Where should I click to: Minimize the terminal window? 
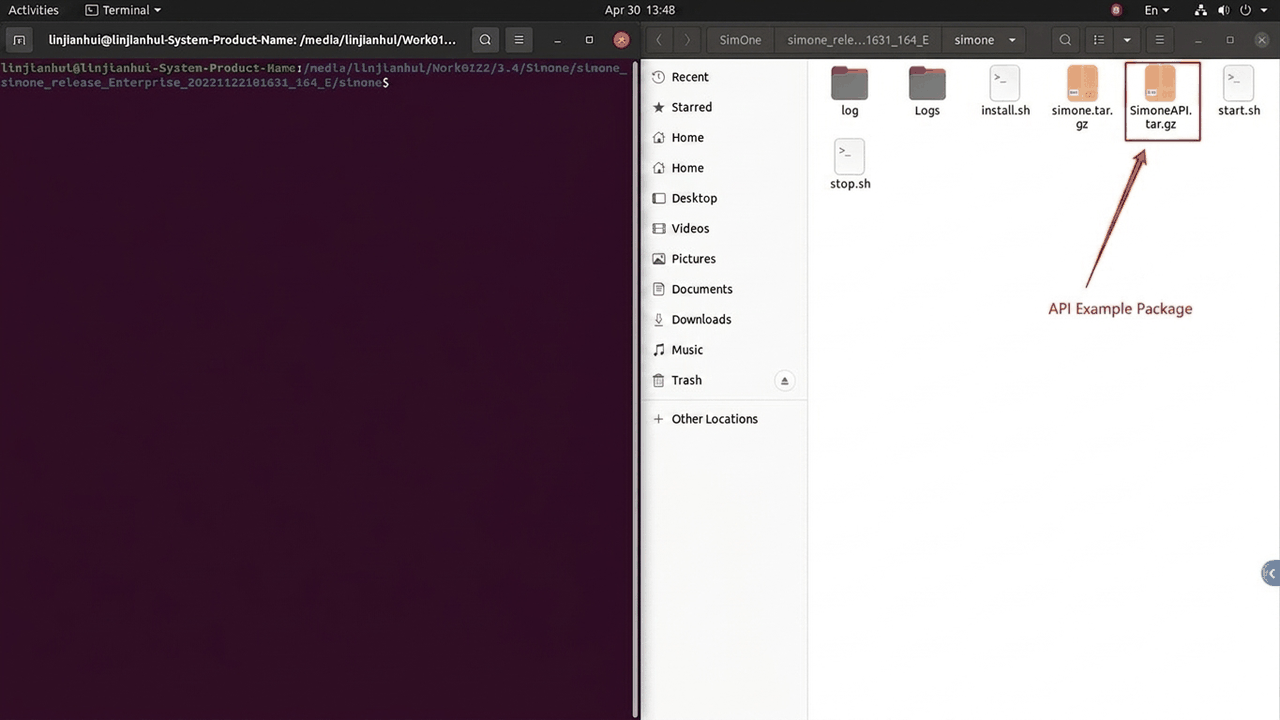(x=557, y=40)
